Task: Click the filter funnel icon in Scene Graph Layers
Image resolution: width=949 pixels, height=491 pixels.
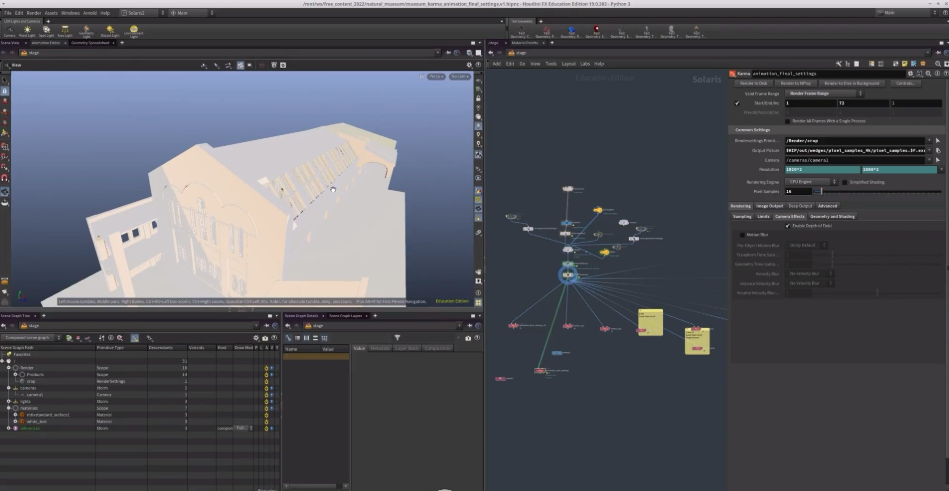Action: point(397,338)
